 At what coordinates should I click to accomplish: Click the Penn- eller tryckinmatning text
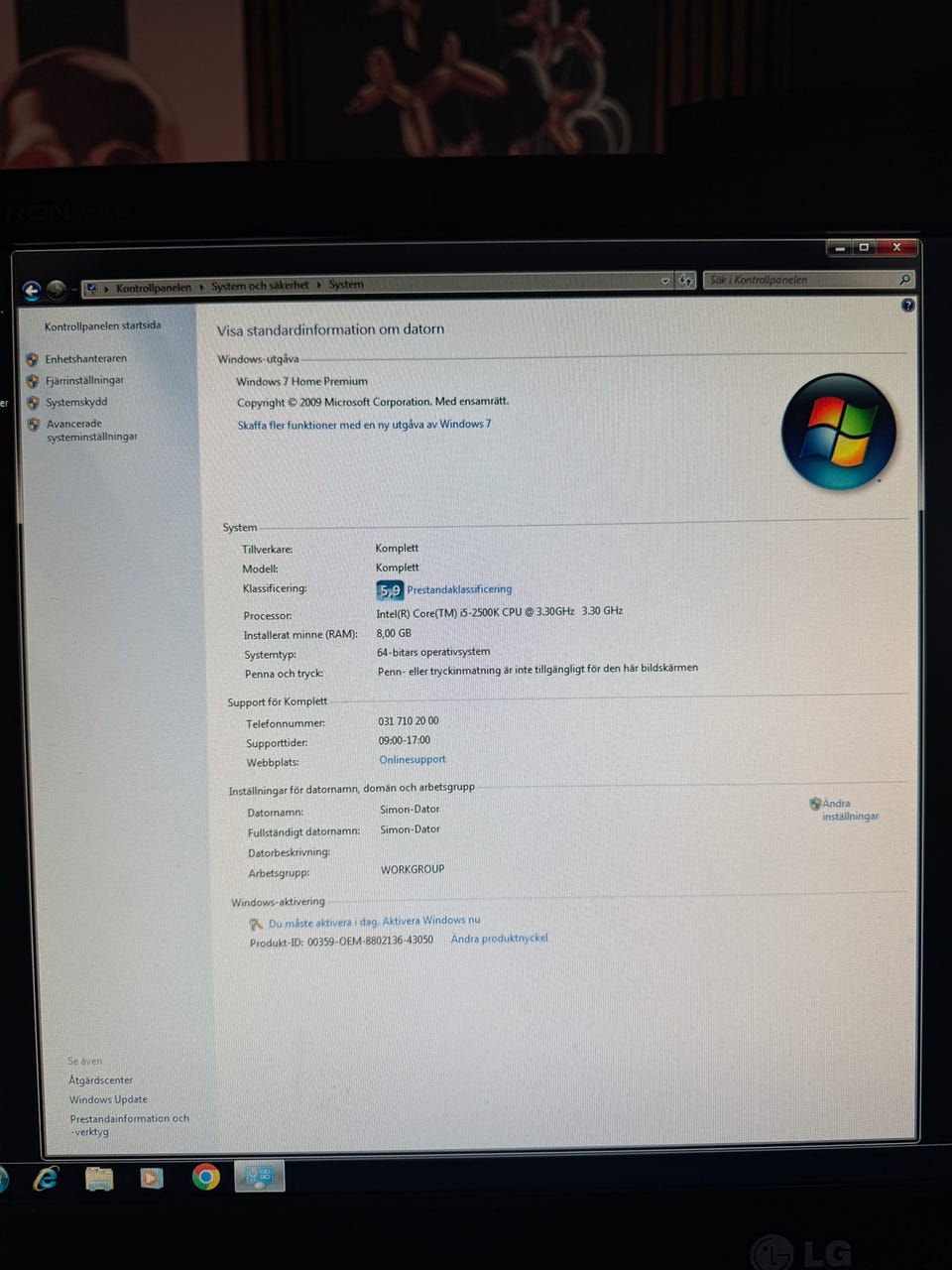coord(537,670)
